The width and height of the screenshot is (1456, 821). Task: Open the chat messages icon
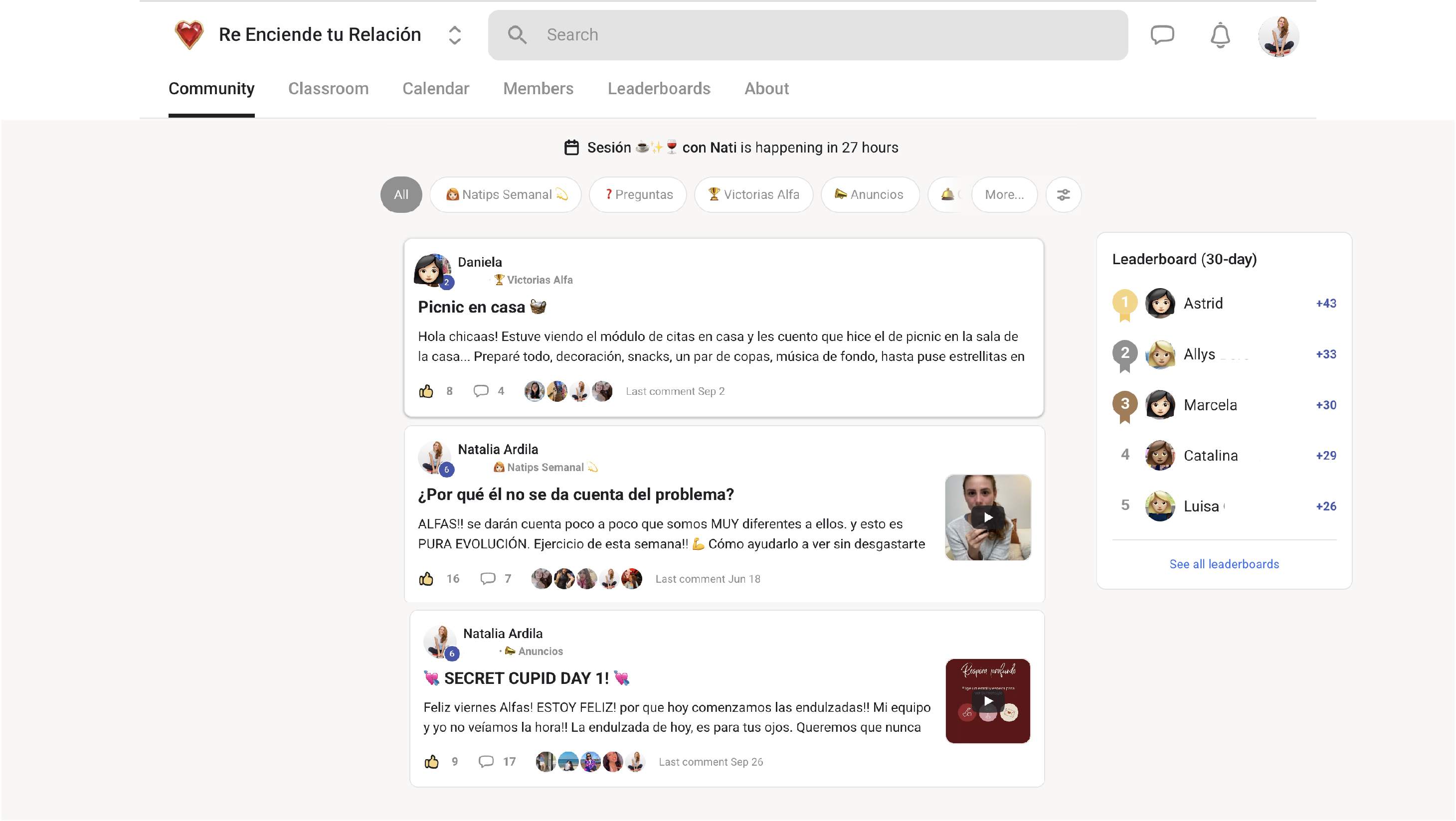(1162, 35)
